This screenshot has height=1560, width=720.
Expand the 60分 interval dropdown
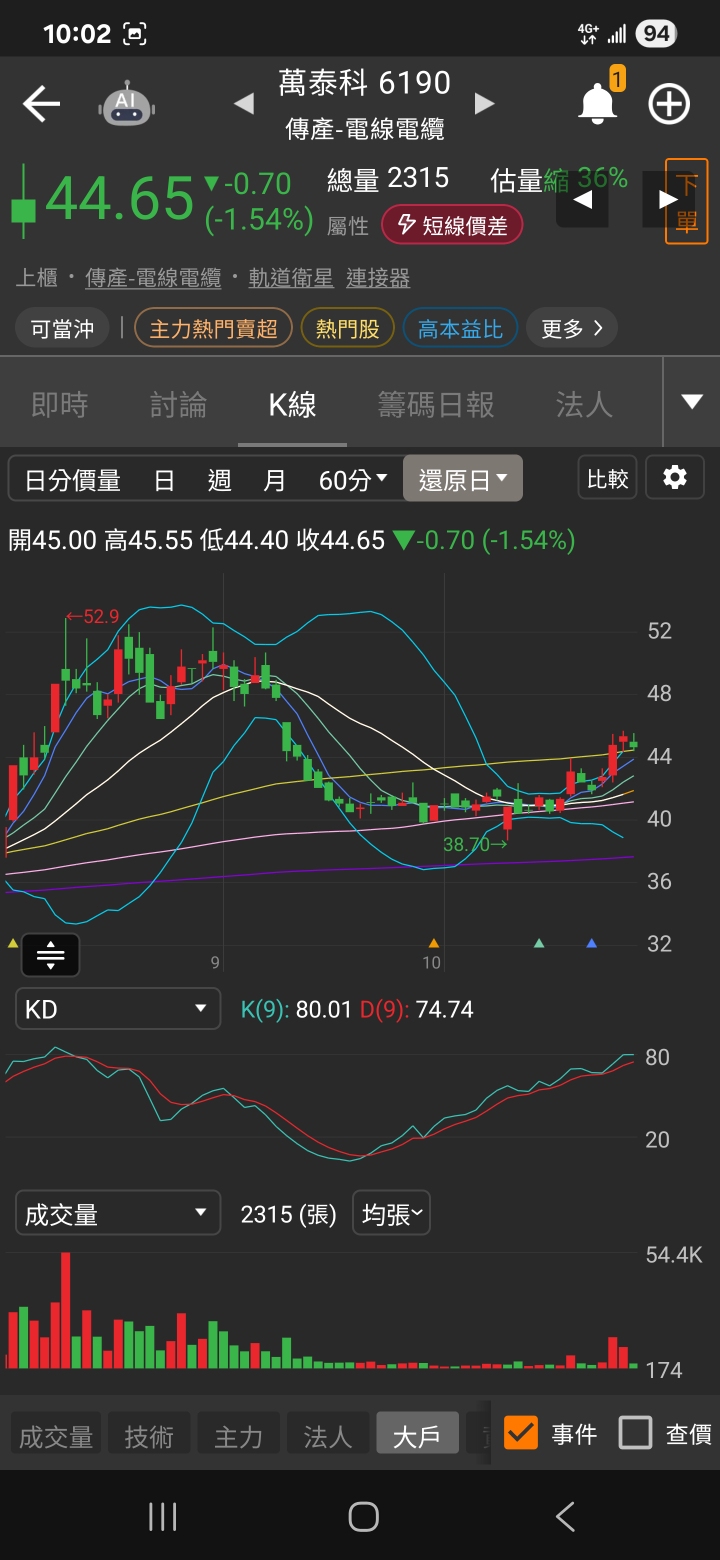[x=353, y=480]
